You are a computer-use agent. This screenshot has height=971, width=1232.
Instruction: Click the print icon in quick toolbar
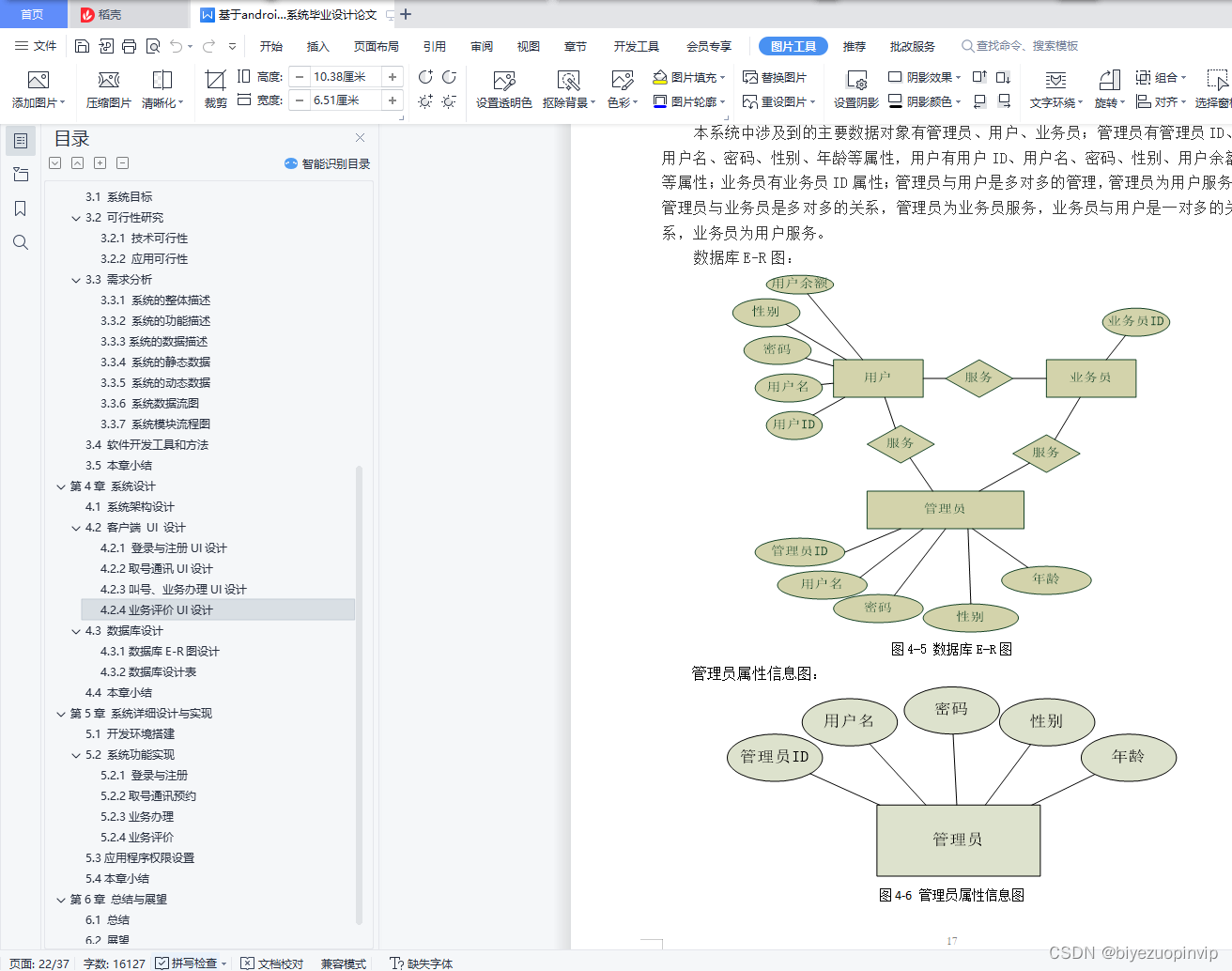[x=129, y=46]
